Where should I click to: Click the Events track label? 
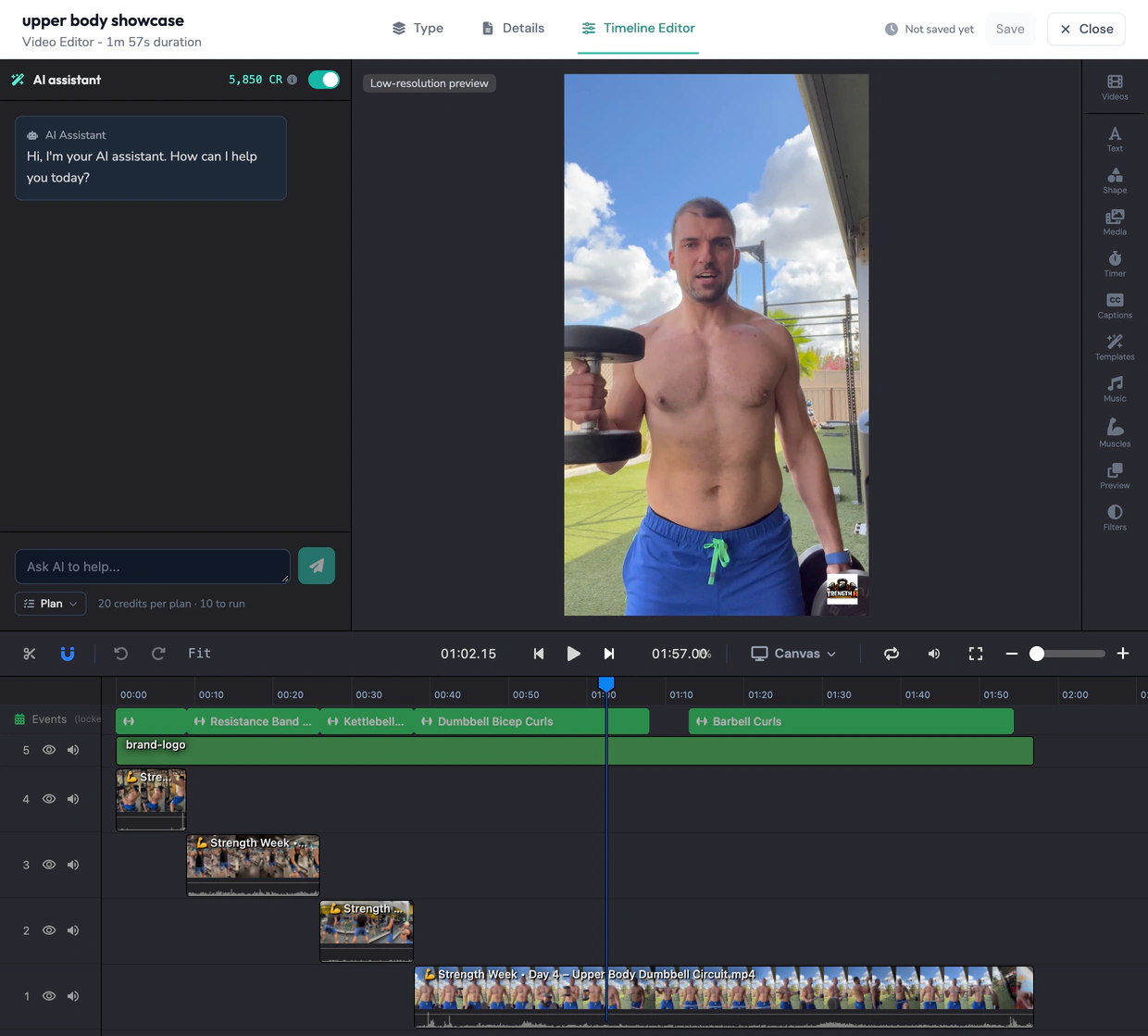[49, 719]
